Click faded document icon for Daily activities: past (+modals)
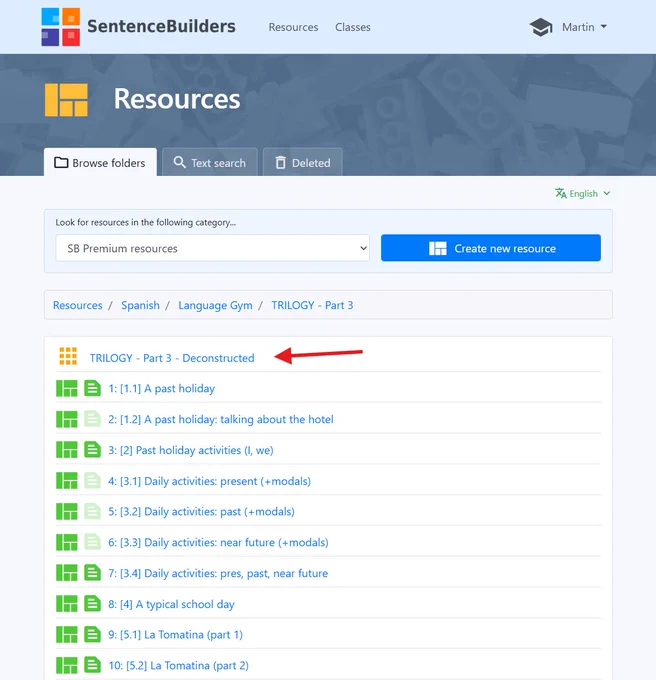The image size is (656, 680). point(92,512)
